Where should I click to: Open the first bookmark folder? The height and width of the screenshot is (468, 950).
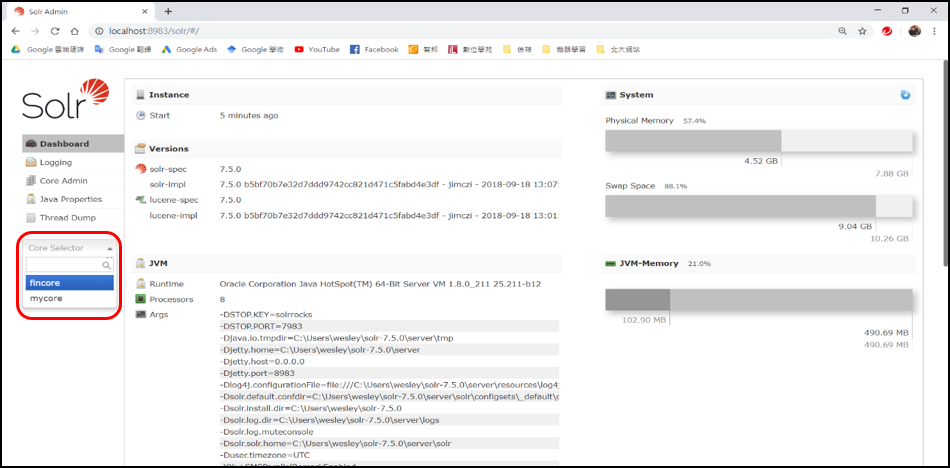(x=517, y=50)
